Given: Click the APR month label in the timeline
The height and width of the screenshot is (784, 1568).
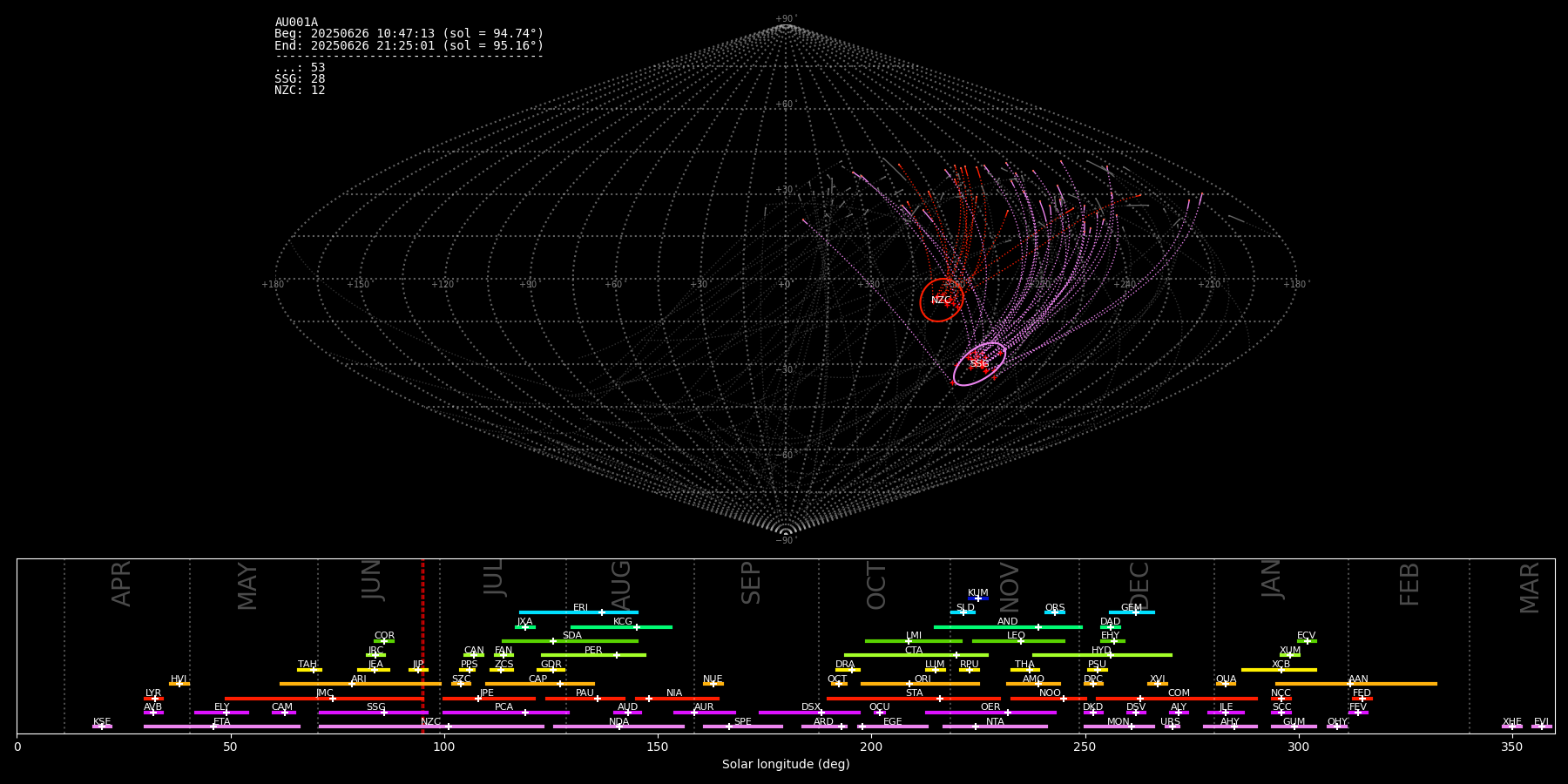Looking at the screenshot, I should point(121,583).
